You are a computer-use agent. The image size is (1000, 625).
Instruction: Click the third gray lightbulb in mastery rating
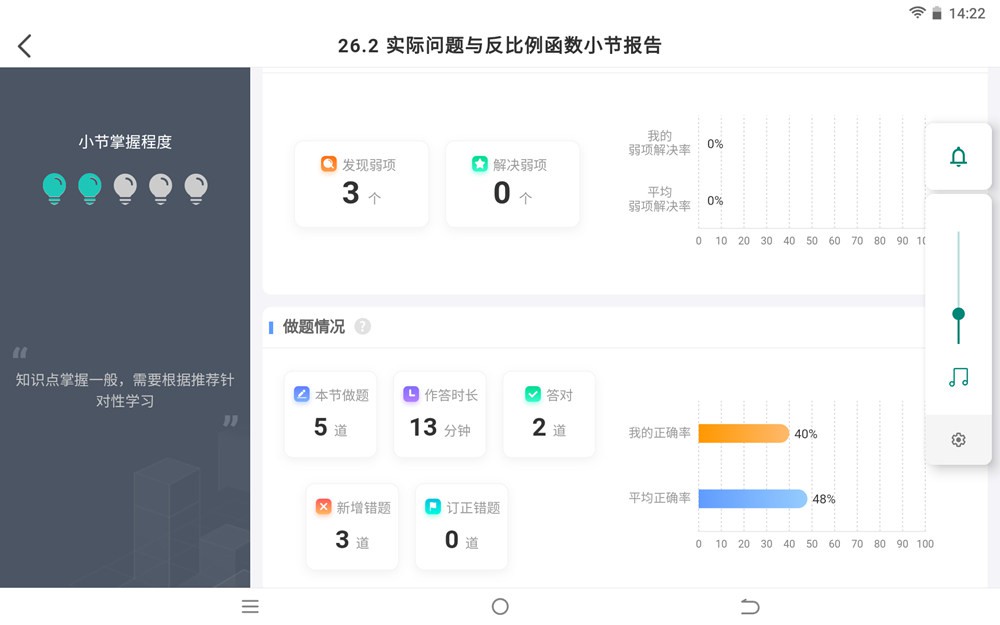click(x=126, y=188)
